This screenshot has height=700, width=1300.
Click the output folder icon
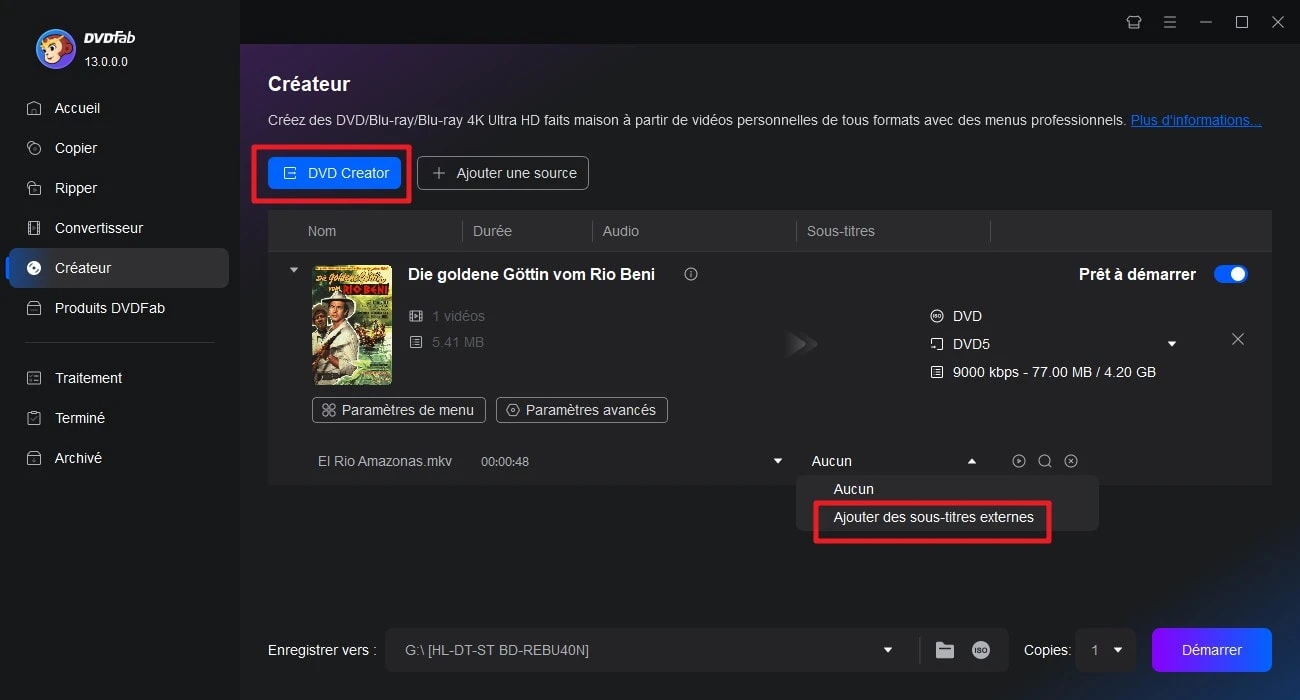(945, 650)
